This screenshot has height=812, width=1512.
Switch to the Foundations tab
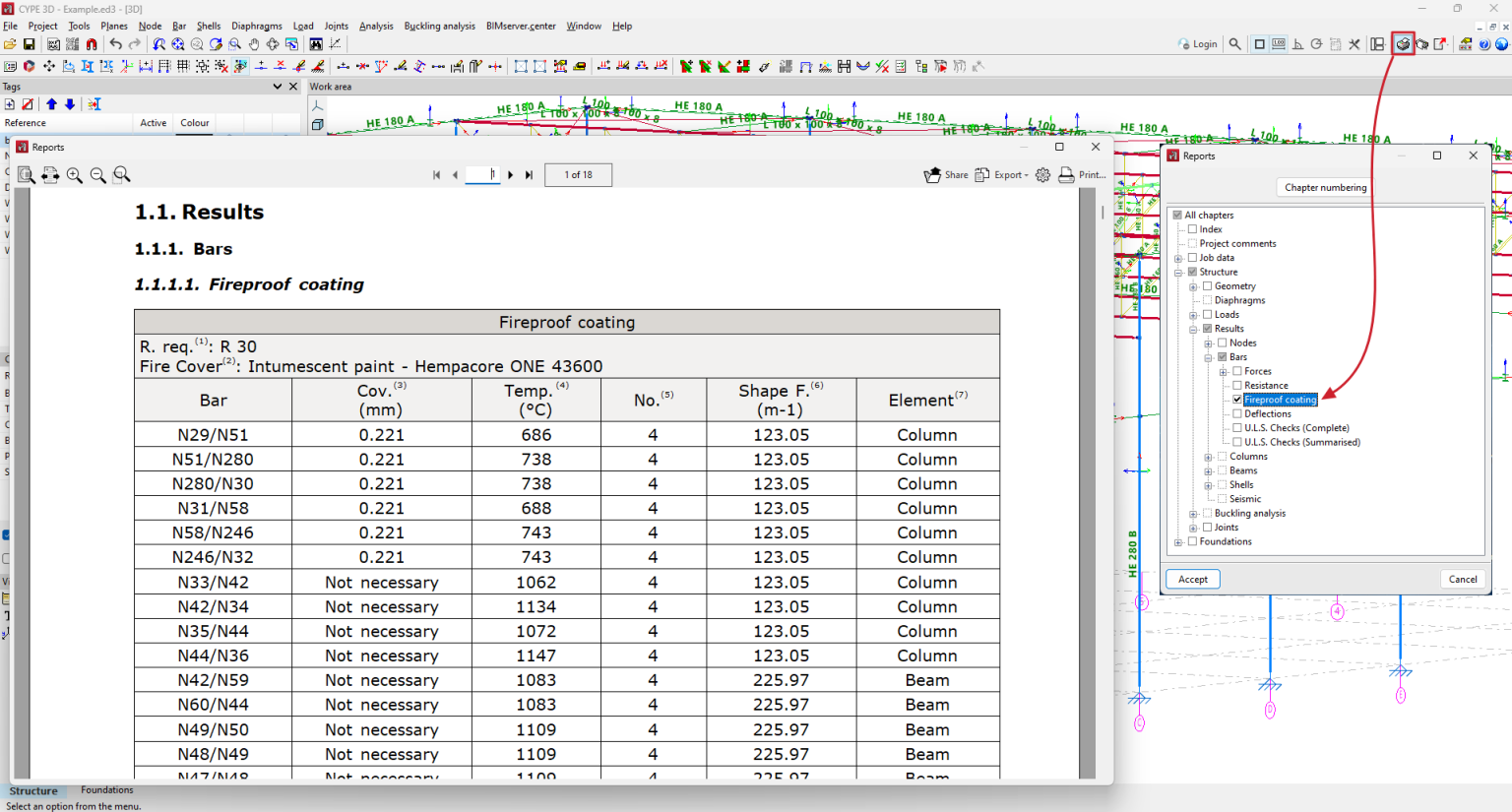pyautogui.click(x=106, y=790)
